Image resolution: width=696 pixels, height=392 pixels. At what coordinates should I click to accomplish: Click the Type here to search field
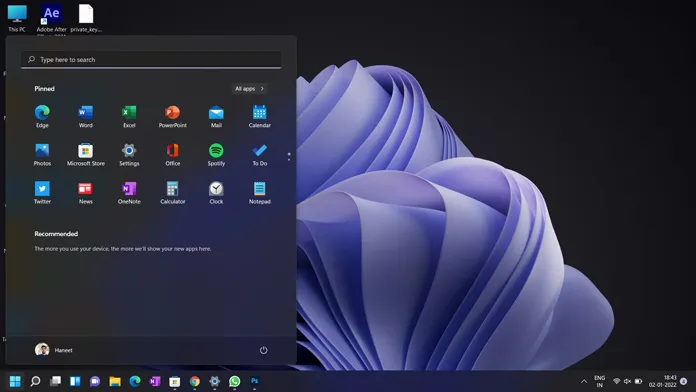pos(151,59)
